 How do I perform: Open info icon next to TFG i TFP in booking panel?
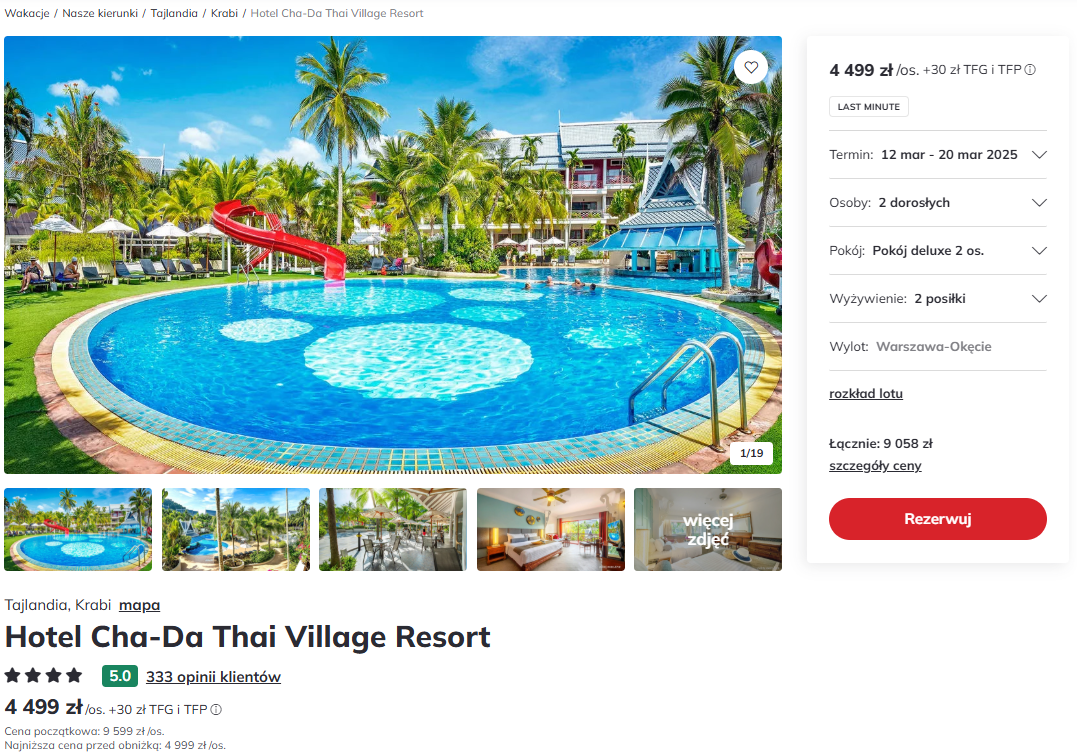[1030, 70]
